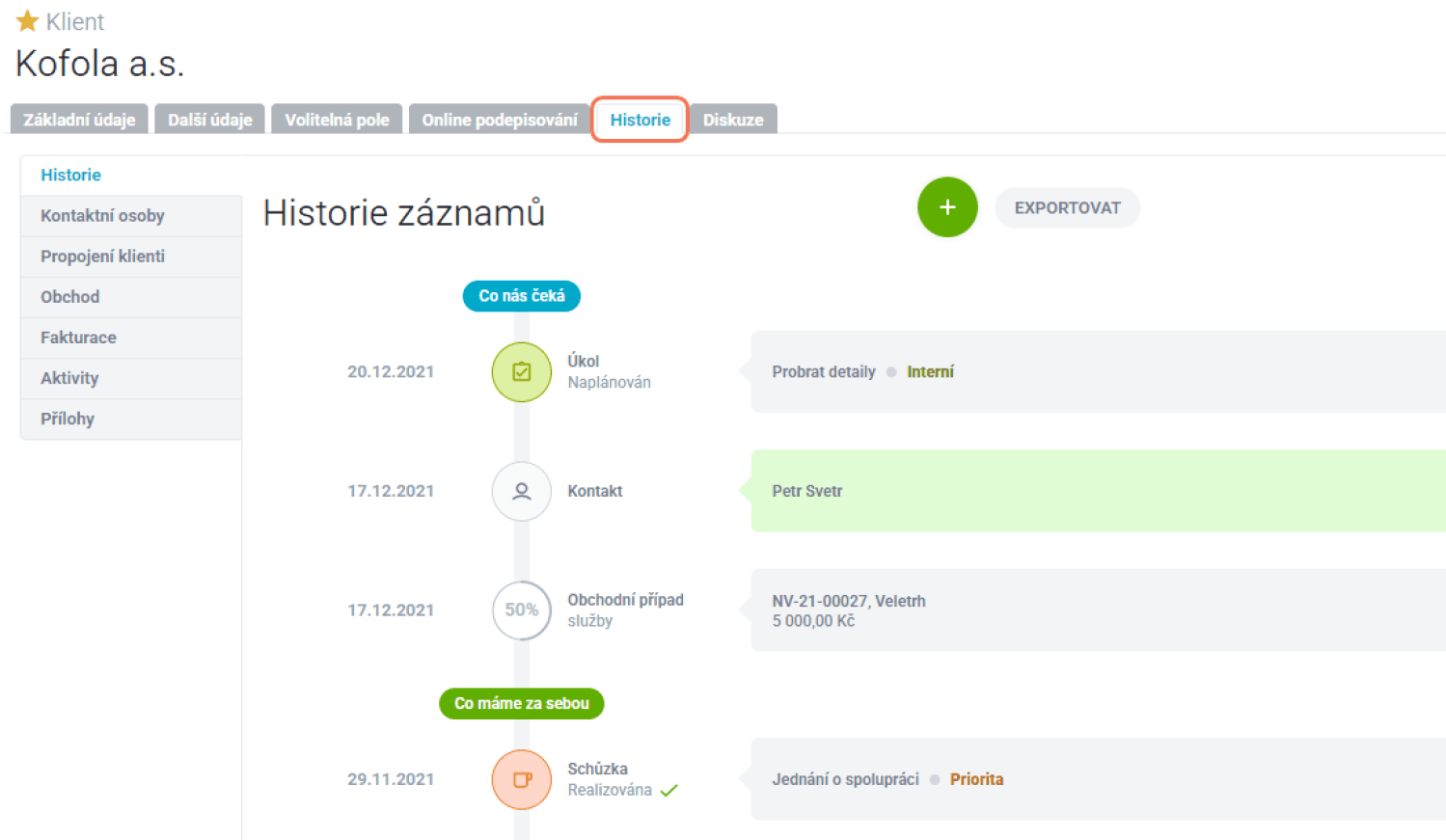Image resolution: width=1446 pixels, height=840 pixels.
Task: Click the orange Schůzka meeting icon
Action: (x=521, y=779)
